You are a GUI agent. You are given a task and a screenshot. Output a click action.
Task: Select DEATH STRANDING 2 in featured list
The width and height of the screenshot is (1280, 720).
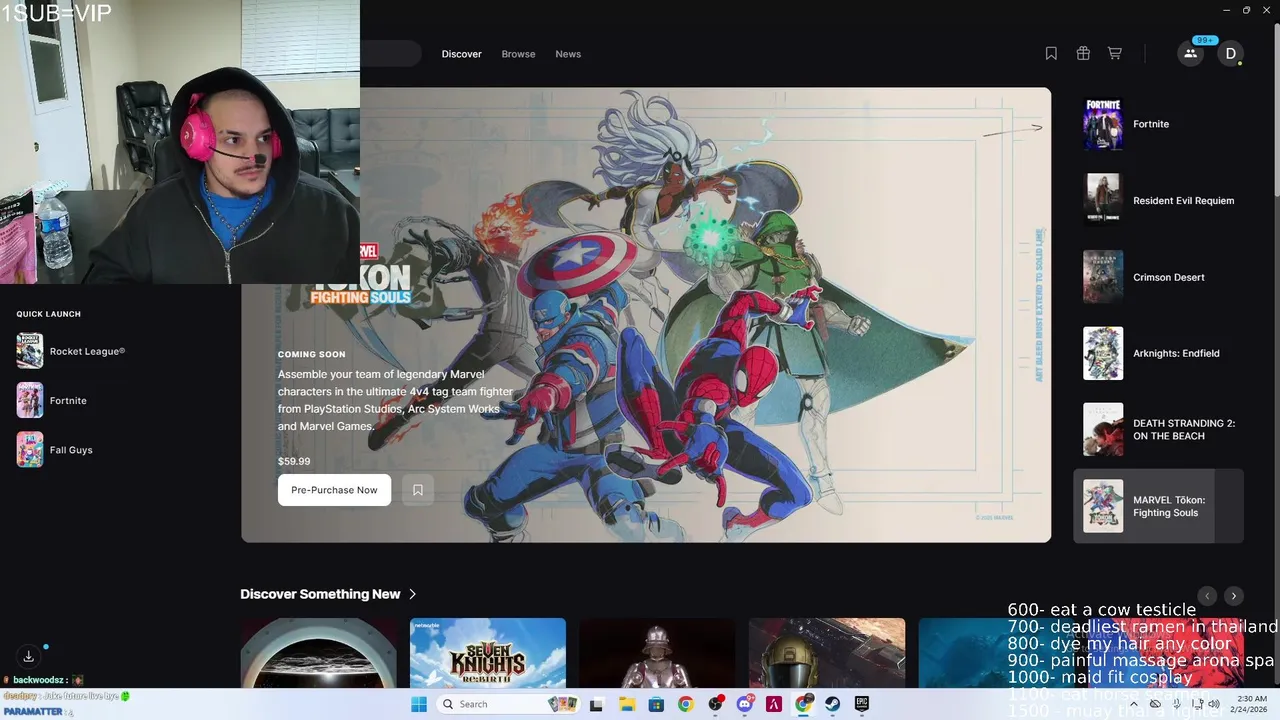coord(1158,429)
